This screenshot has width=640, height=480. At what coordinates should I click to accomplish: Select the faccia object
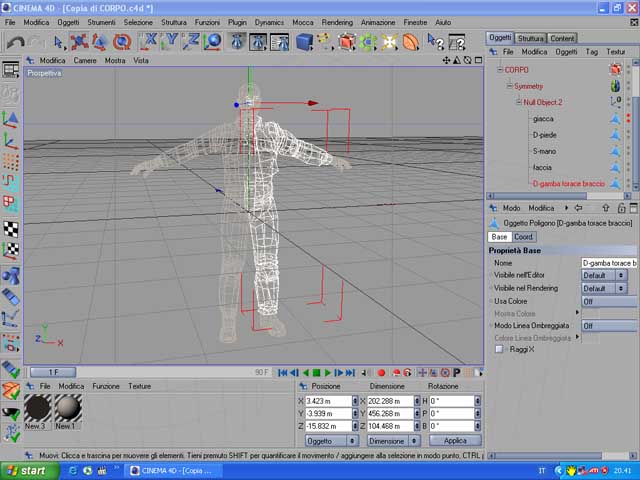[x=542, y=167]
